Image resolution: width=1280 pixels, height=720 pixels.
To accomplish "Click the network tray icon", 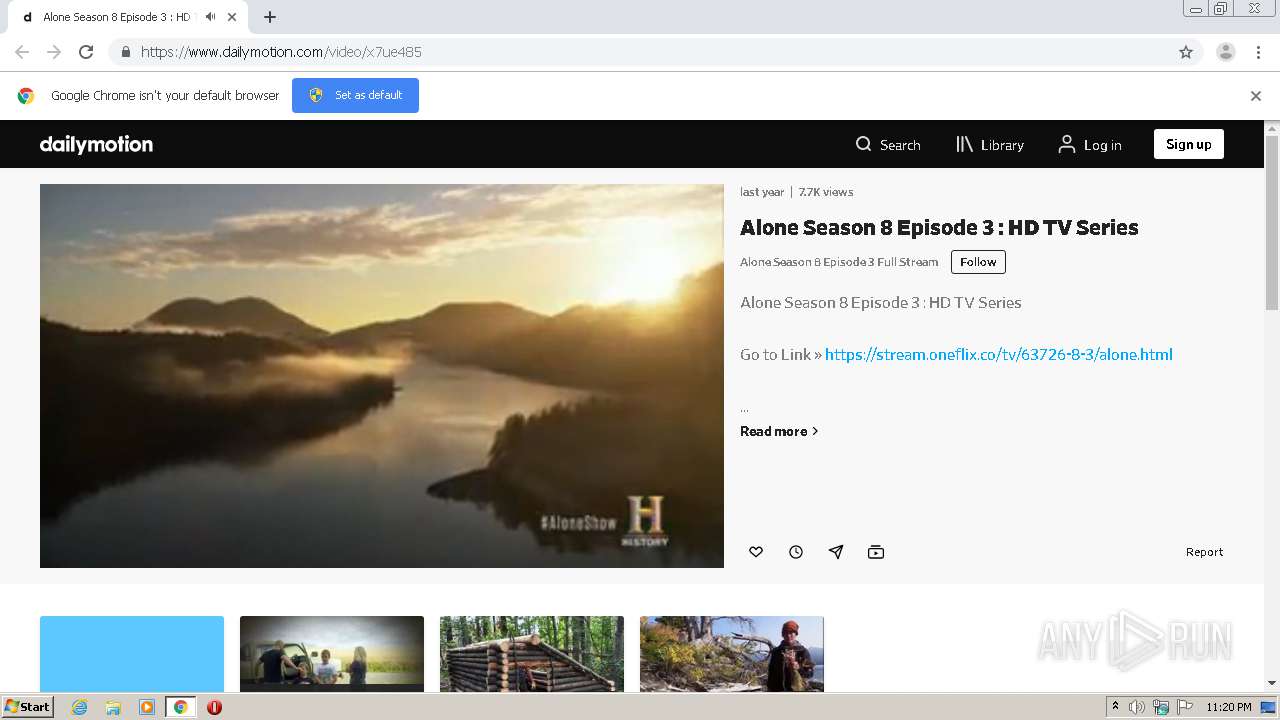I will 1161,707.
